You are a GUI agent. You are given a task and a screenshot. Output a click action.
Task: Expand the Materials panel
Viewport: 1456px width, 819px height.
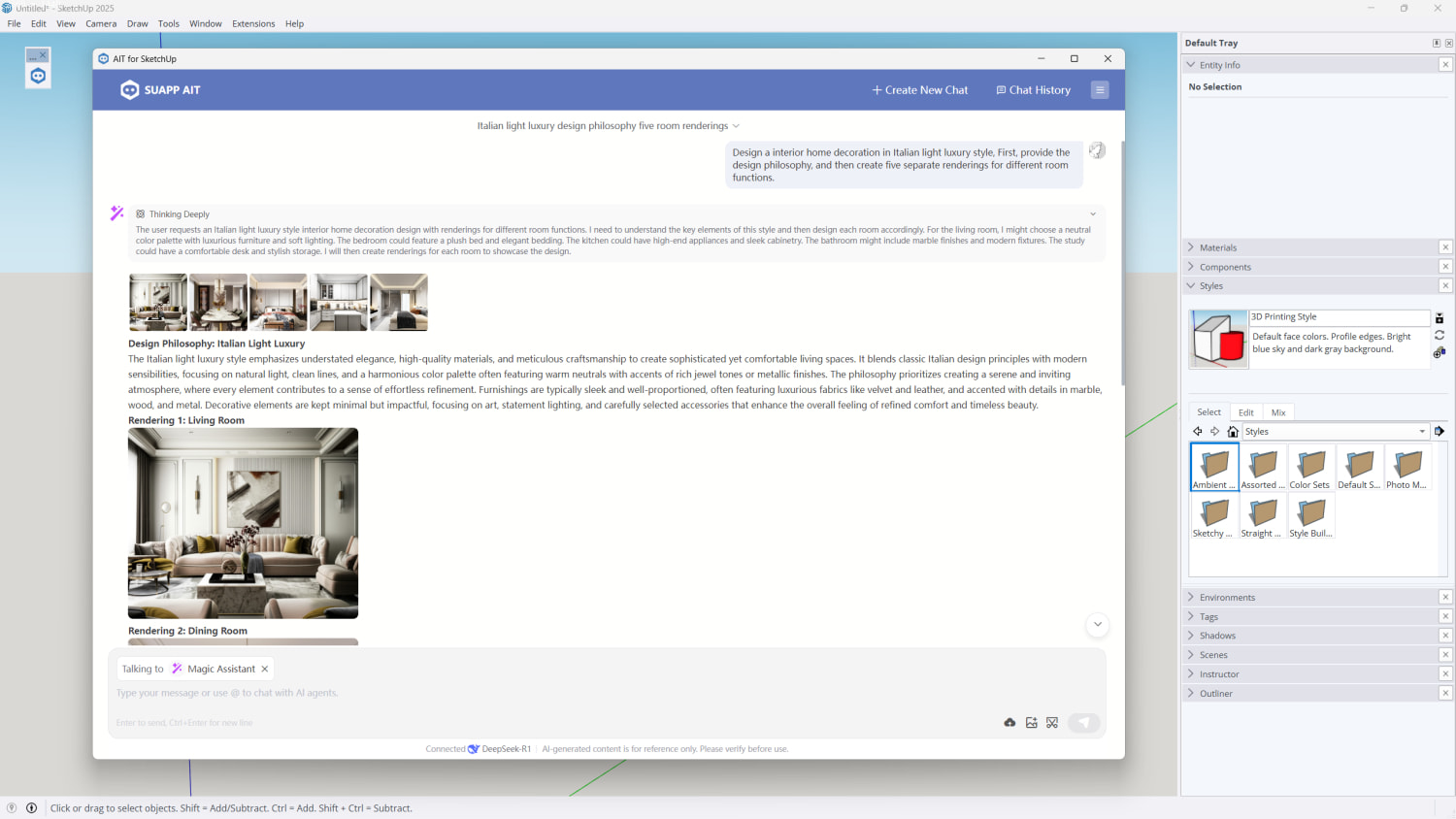coord(1218,247)
